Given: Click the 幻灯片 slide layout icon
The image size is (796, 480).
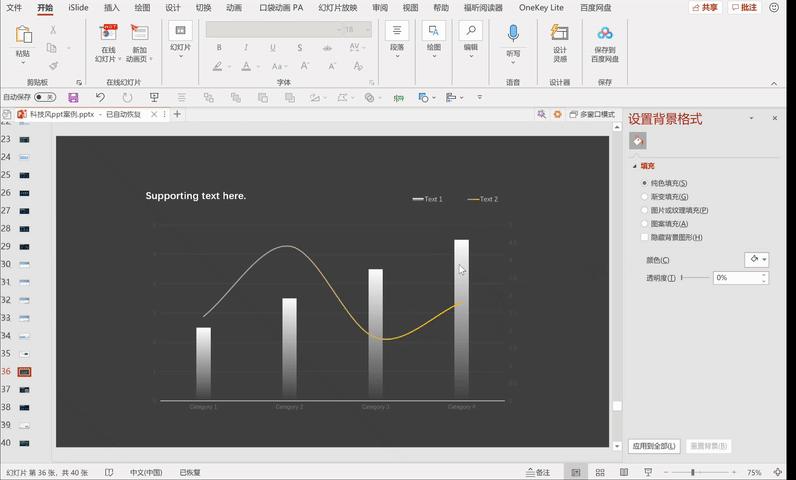Looking at the screenshot, I should tap(180, 31).
